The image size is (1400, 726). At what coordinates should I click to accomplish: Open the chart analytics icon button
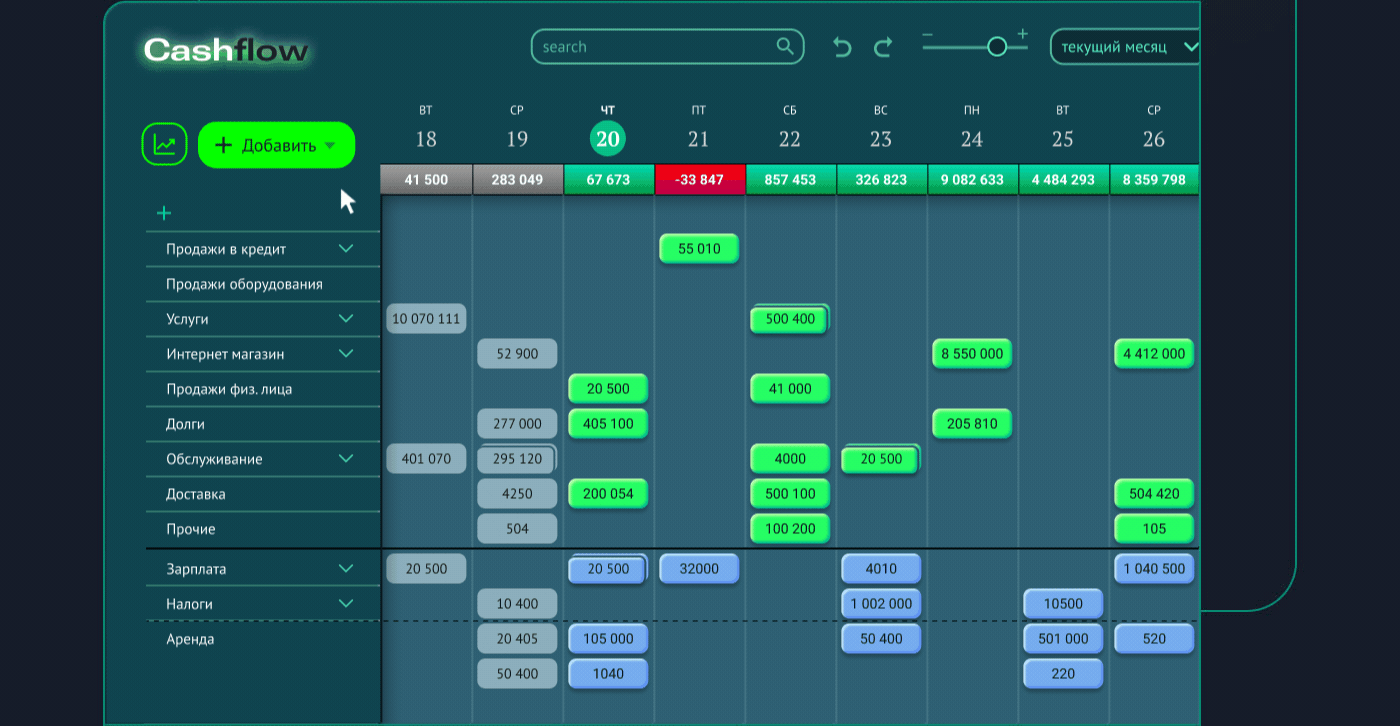pyautogui.click(x=164, y=145)
